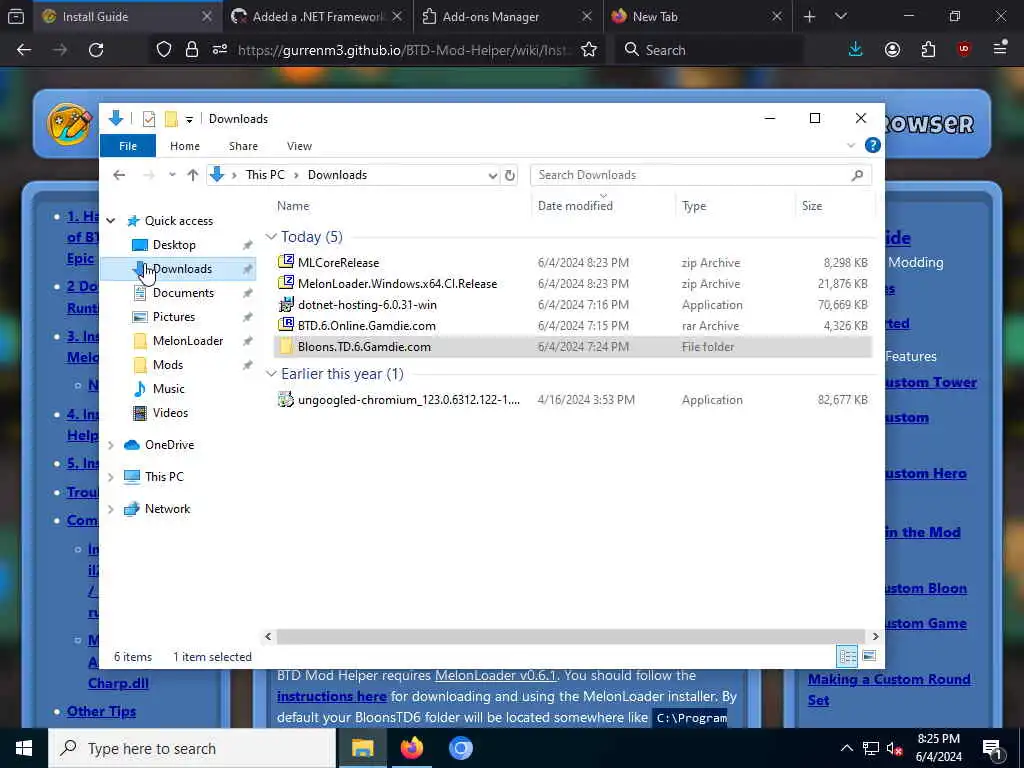Viewport: 1024px width, 768px height.
Task: Click the Explorer horizontal scrollbar
Action: (x=571, y=637)
